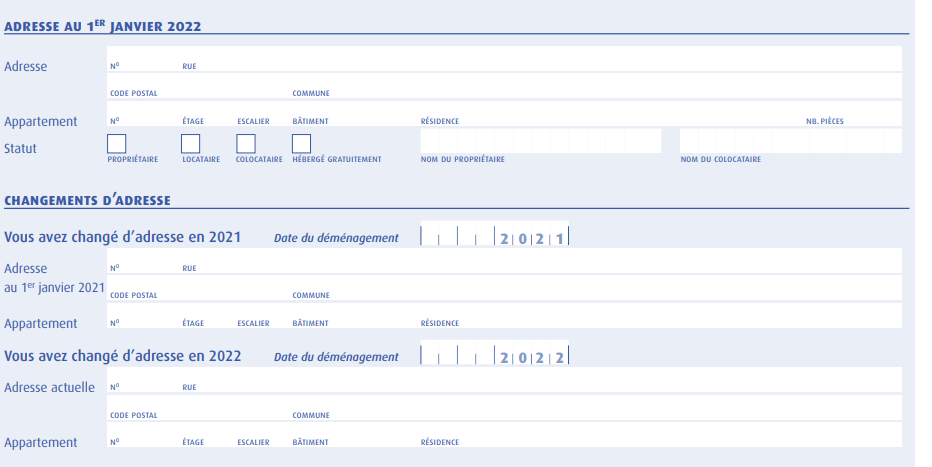Select the Nb. pièces apartment field
The image size is (932, 467).
852,113
